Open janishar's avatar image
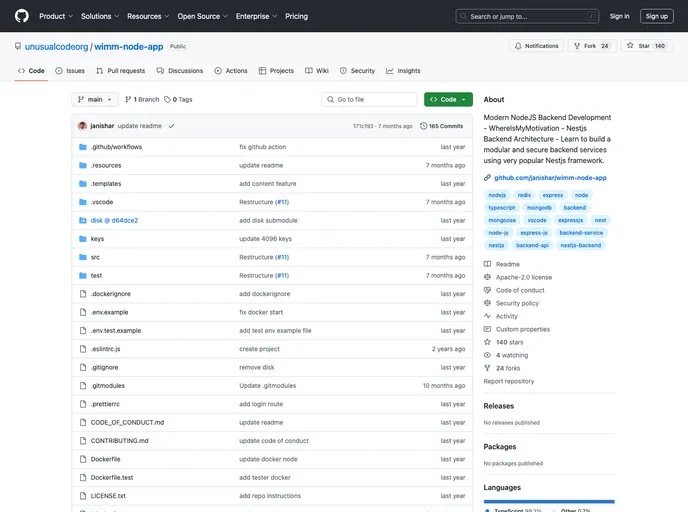688x512 pixels. point(82,126)
